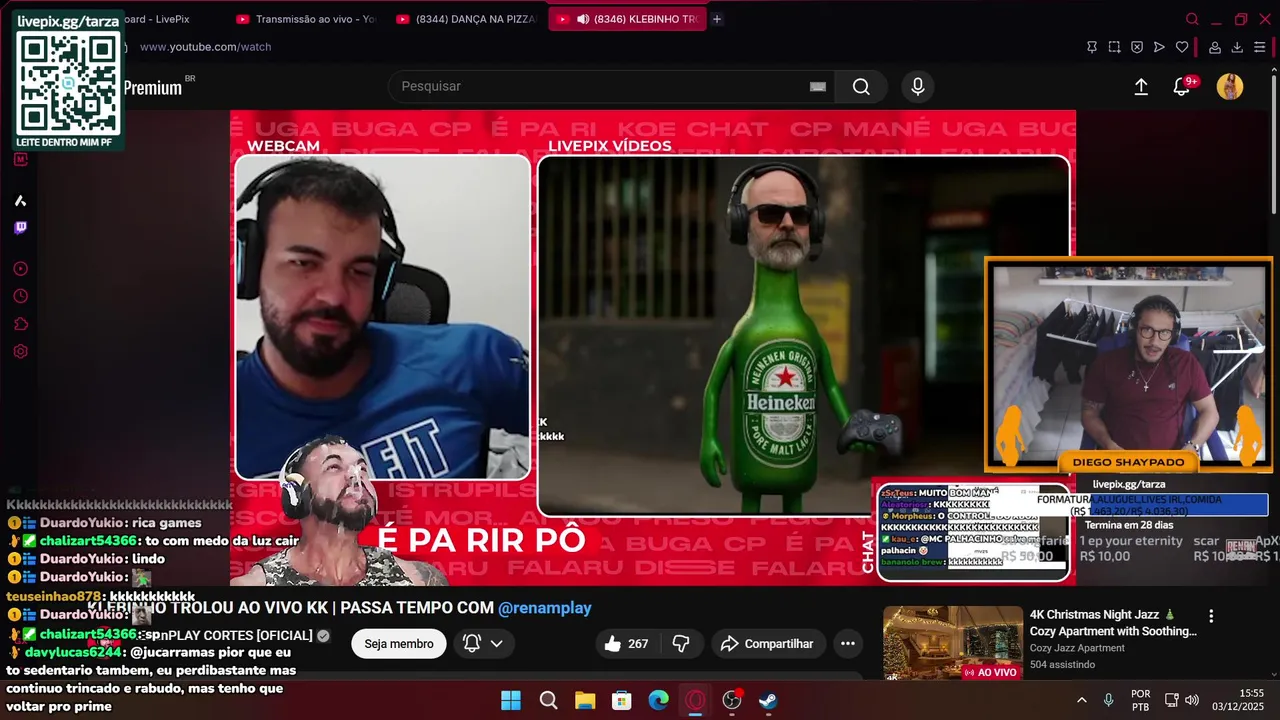Viewport: 1280px width, 720px height.
Task: Click the browser tab search icon
Action: point(1192,19)
